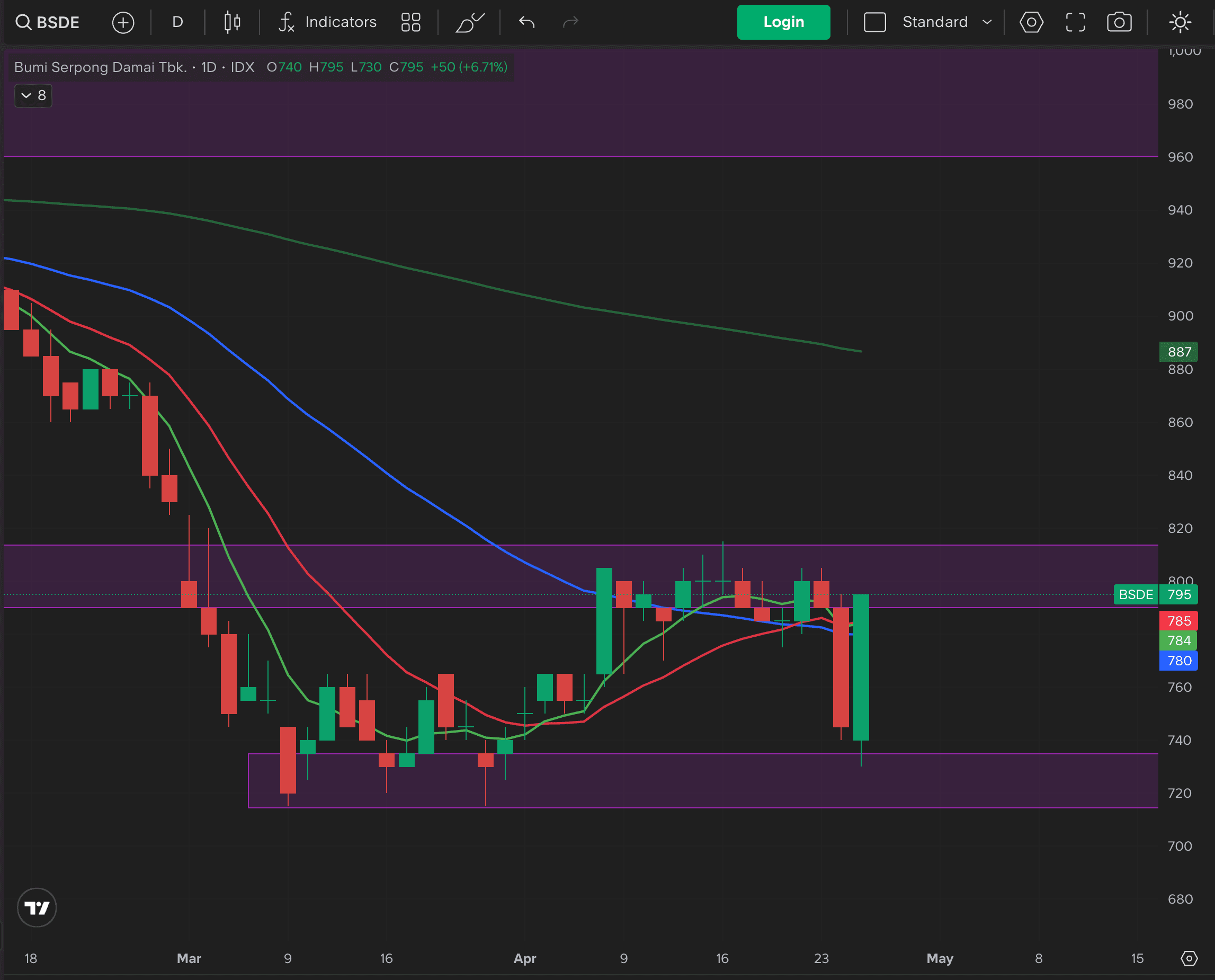Viewport: 1215px width, 980px height.
Task: Open symbol search for BSDE
Action: tap(48, 22)
